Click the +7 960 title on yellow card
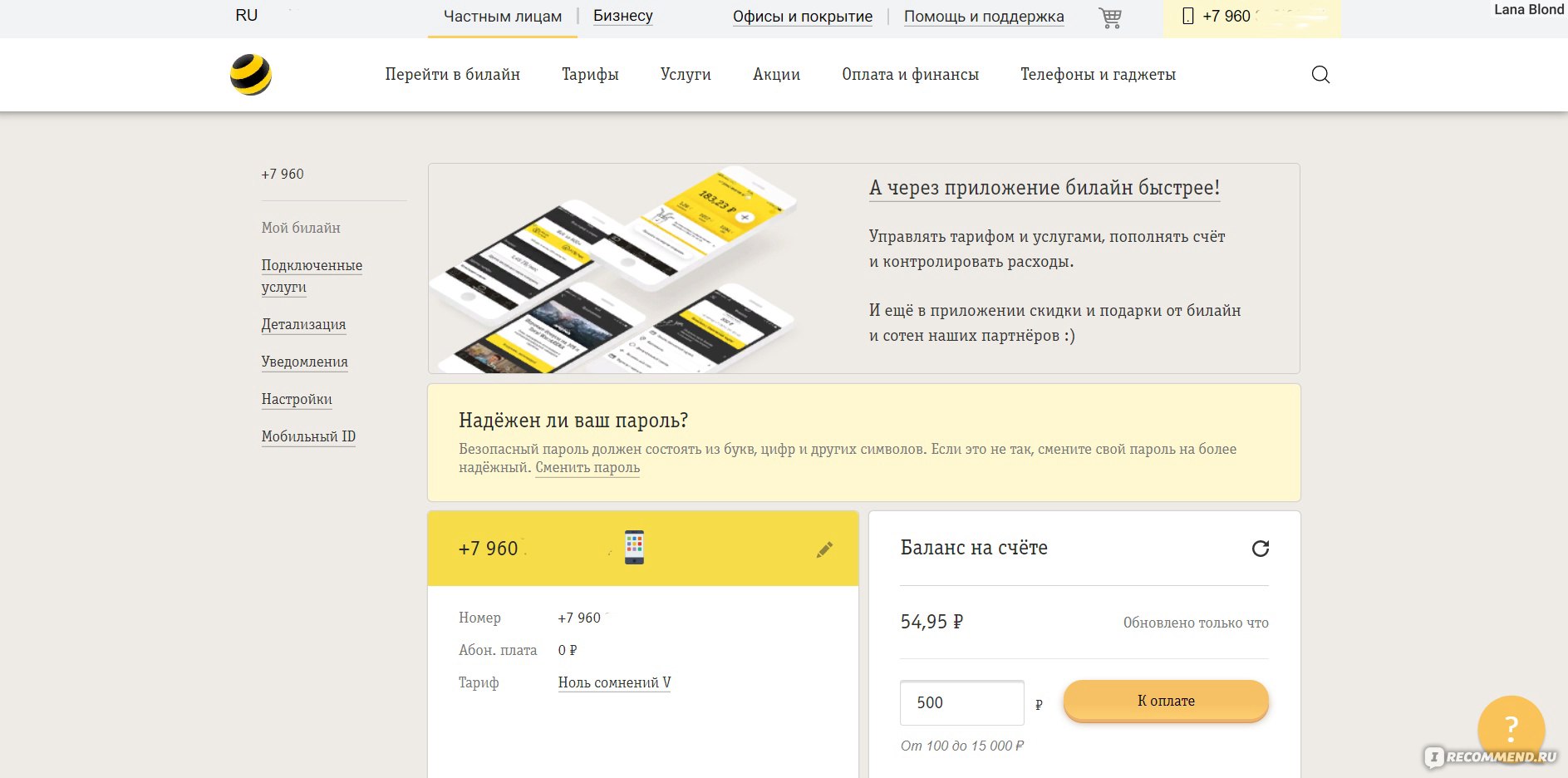This screenshot has height=778, width=1568. tap(488, 549)
